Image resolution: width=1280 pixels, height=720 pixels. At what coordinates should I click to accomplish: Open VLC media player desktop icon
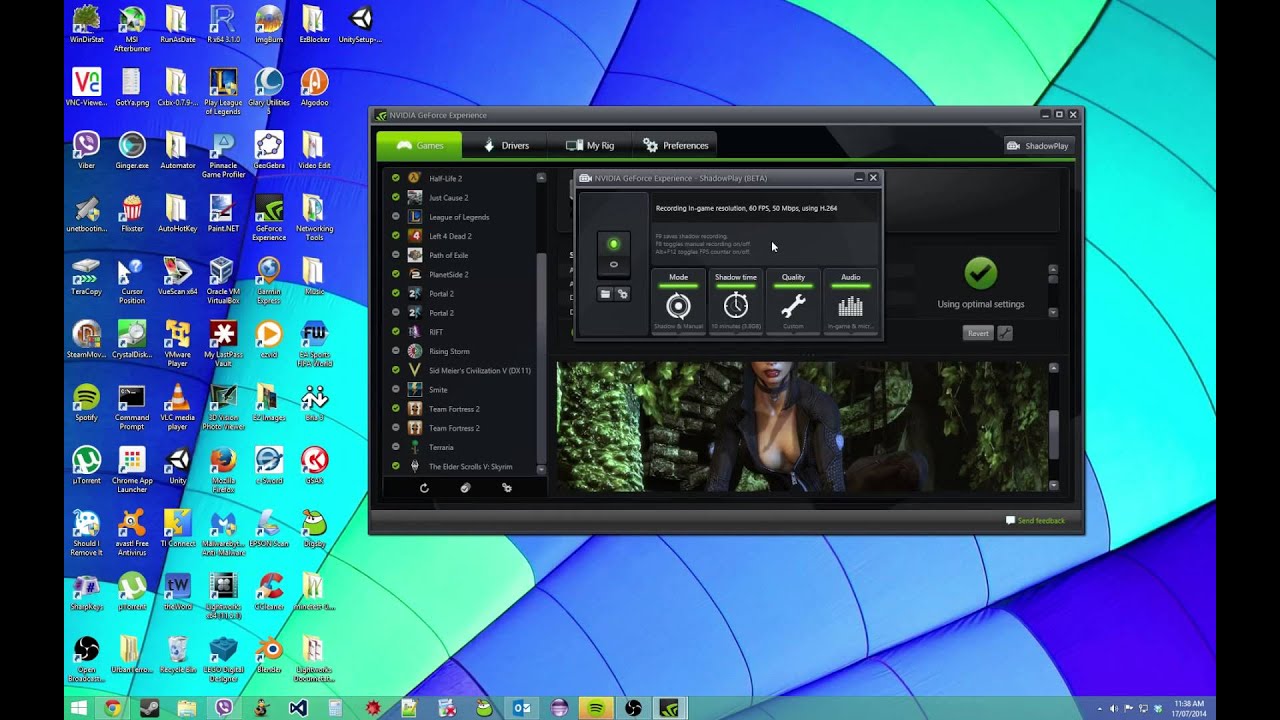[x=177, y=406]
